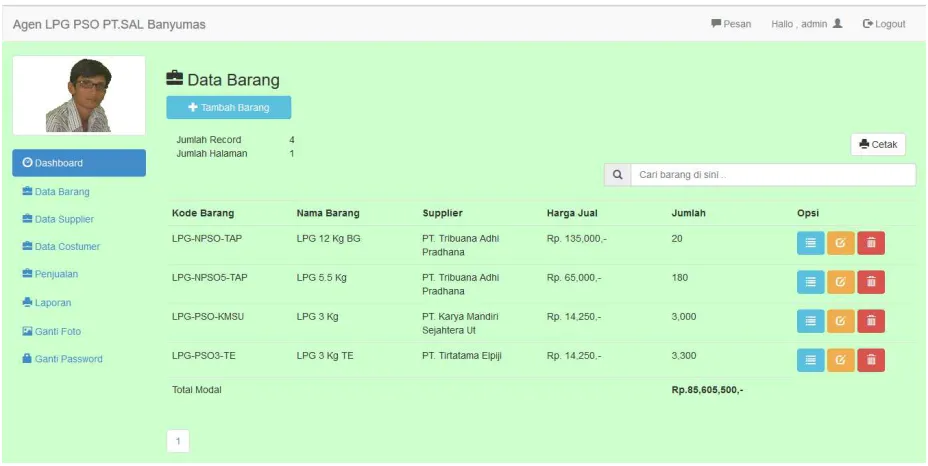Image resolution: width=928 pixels, height=466 pixels.
Task: Edit the LPG-PSO-KMSU item
Action: point(840,321)
